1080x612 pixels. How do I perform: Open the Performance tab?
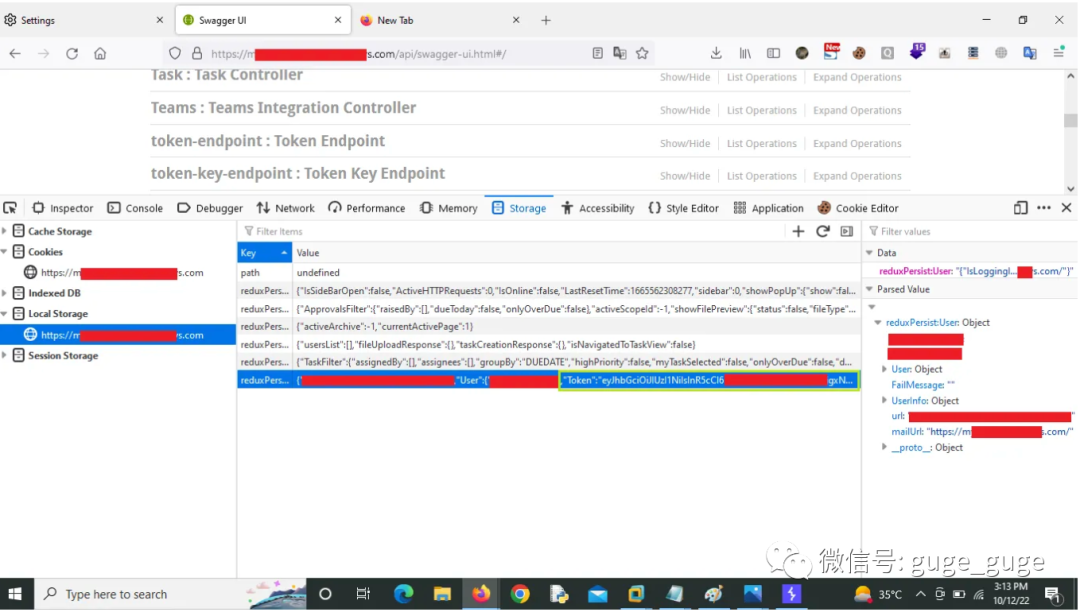[366, 208]
